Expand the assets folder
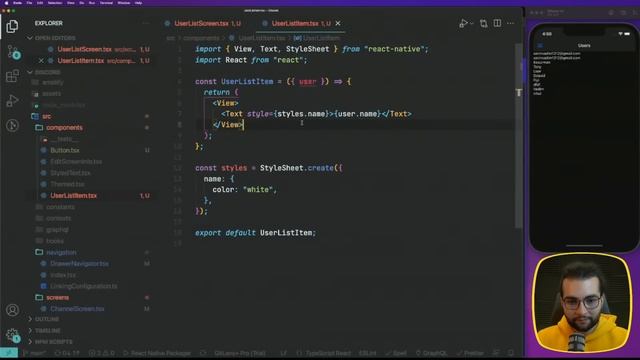The image size is (640, 360). pos(51,94)
